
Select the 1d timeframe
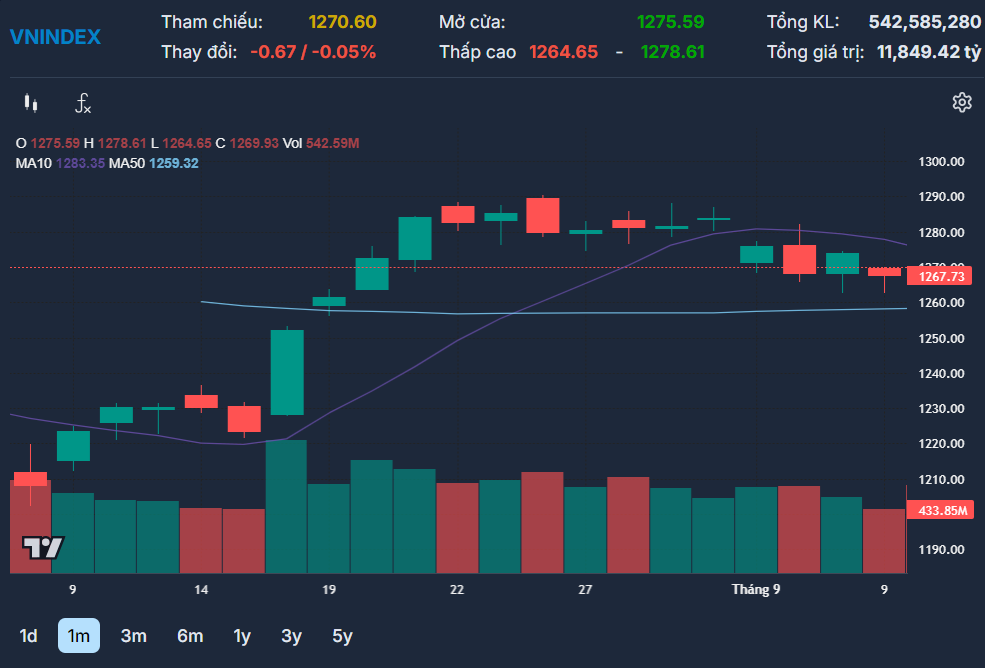(x=28, y=636)
